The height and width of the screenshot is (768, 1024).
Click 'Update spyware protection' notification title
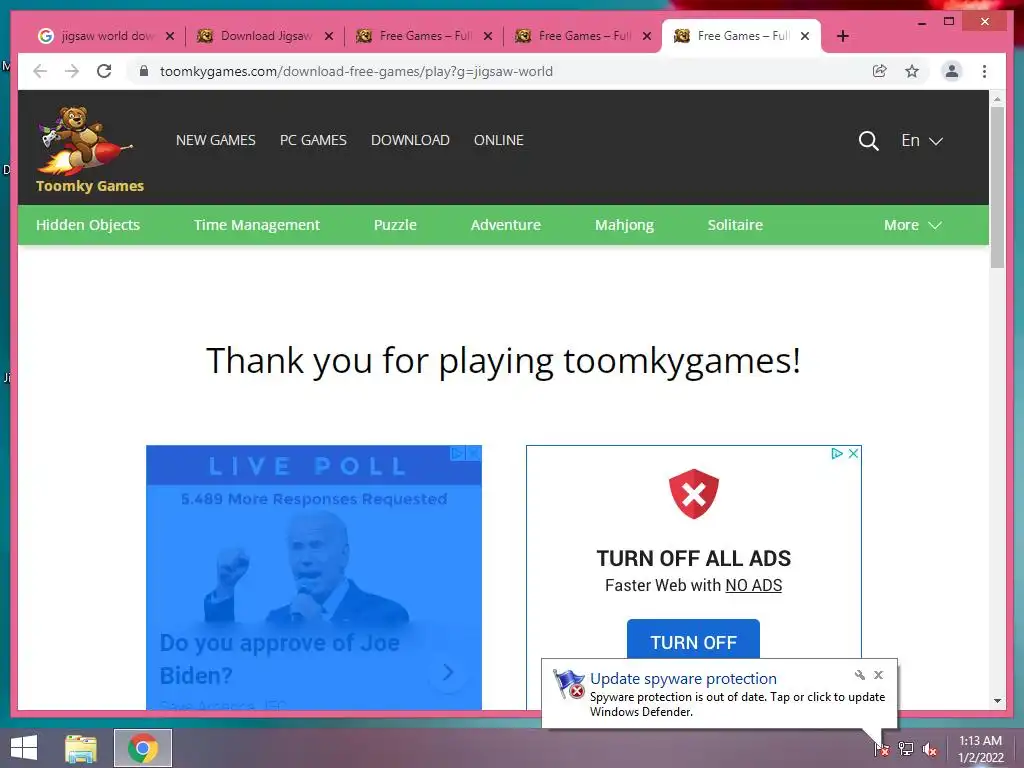pyautogui.click(x=683, y=679)
